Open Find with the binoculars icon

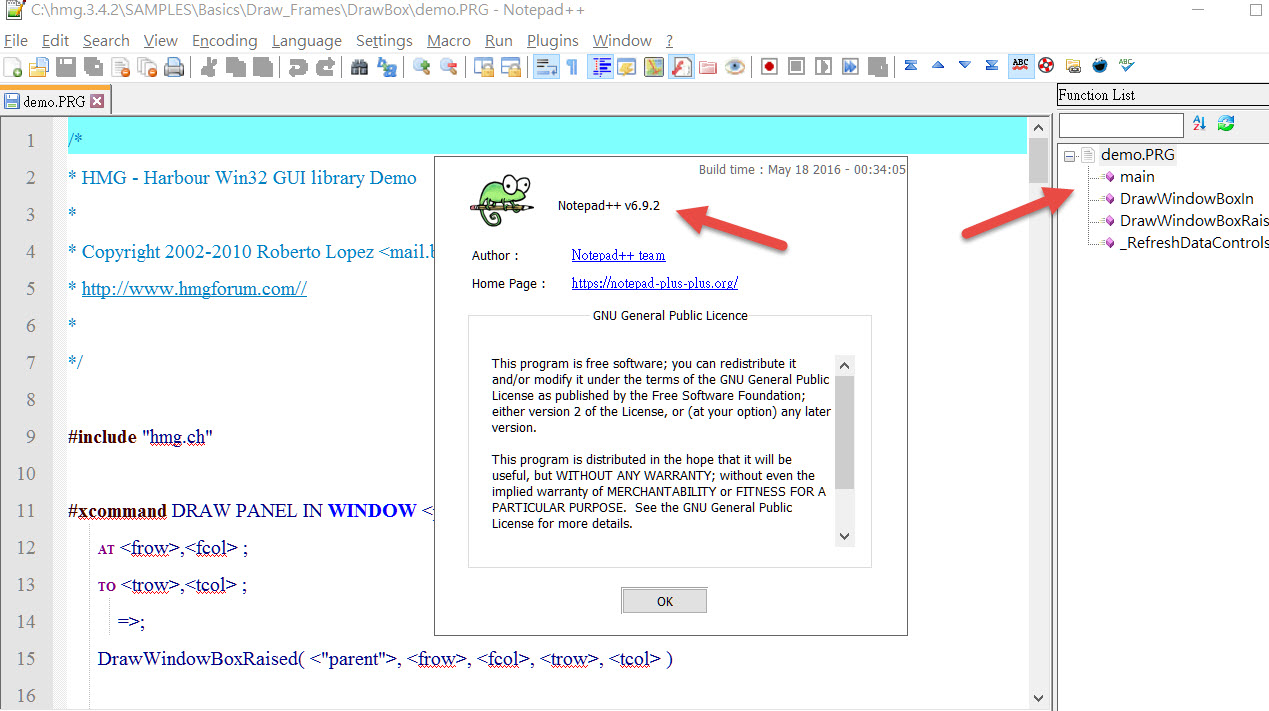tap(359, 67)
